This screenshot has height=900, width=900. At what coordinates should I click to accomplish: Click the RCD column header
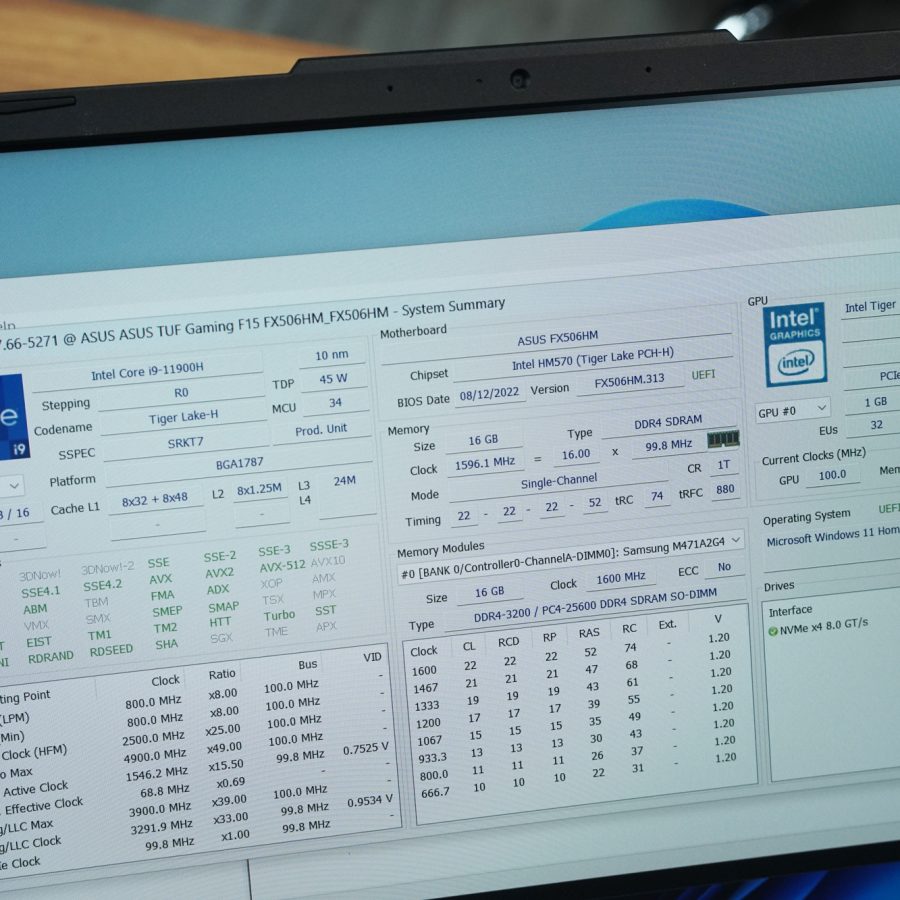click(x=509, y=642)
